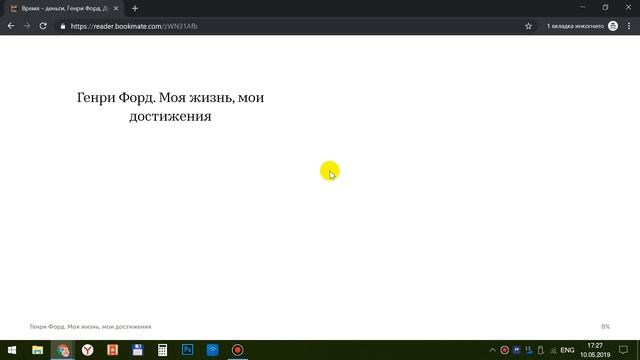Minimize the Chrome window

tap(582, 7)
